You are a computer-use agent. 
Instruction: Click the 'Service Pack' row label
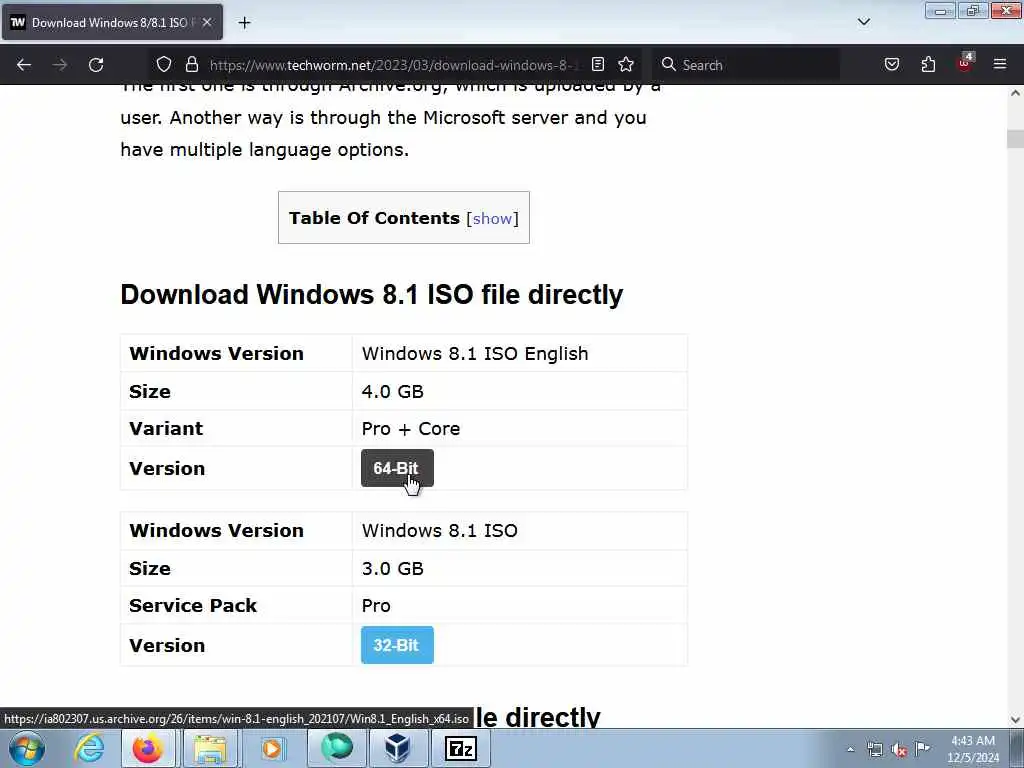193,605
